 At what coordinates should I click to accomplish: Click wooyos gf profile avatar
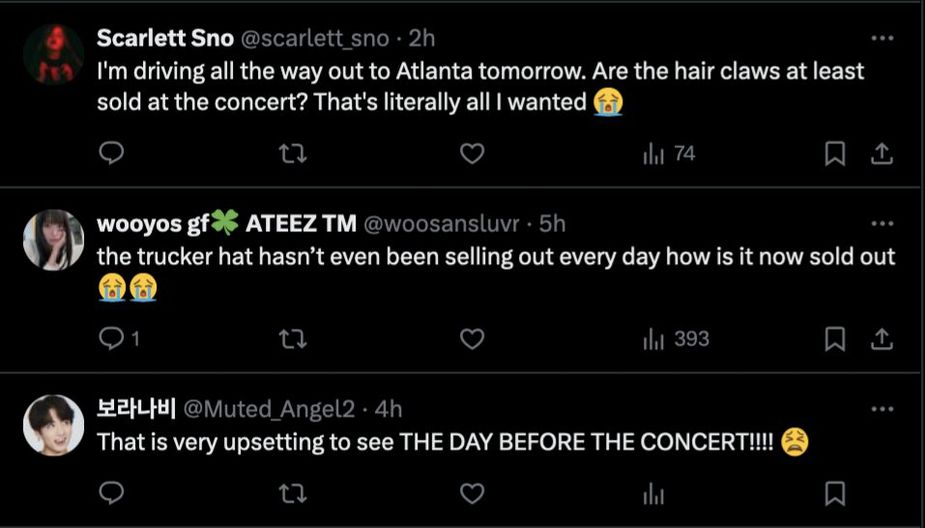53,240
